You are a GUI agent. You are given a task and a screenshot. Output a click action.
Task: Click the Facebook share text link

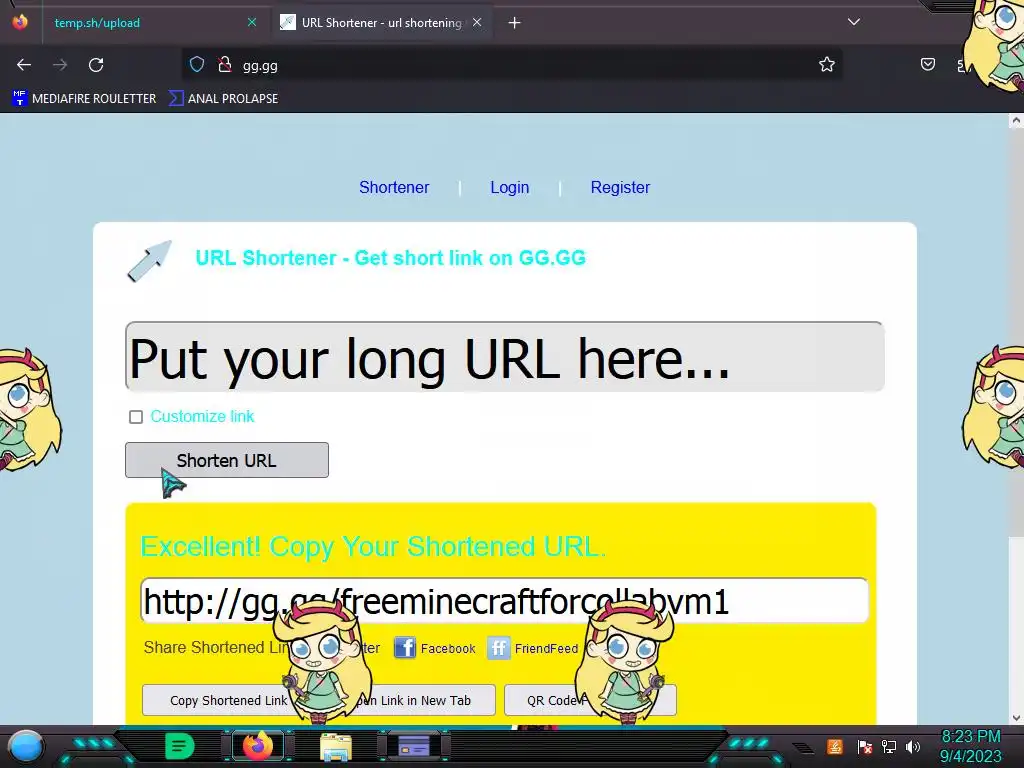pos(447,648)
